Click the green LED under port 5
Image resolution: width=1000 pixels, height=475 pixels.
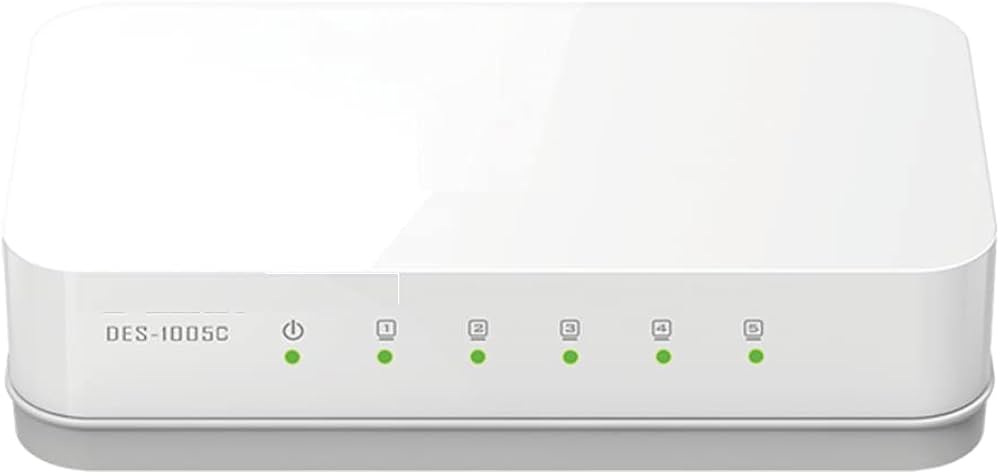pyautogui.click(x=756, y=357)
